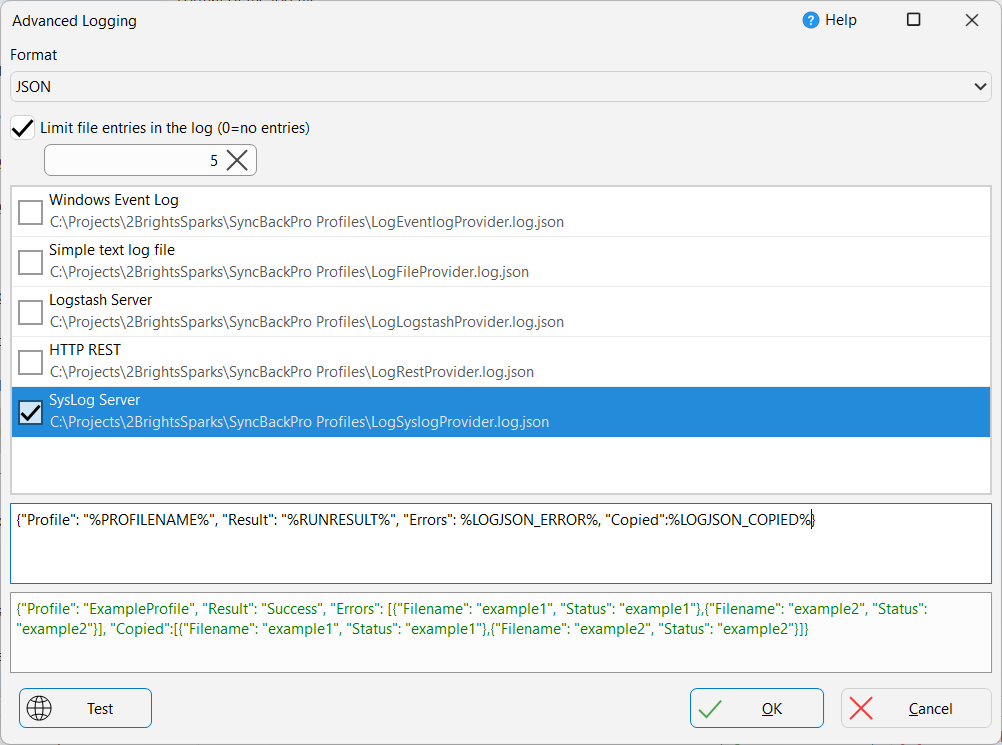Click the globe icon on the Test button
This screenshot has height=745, width=1002.
point(39,708)
